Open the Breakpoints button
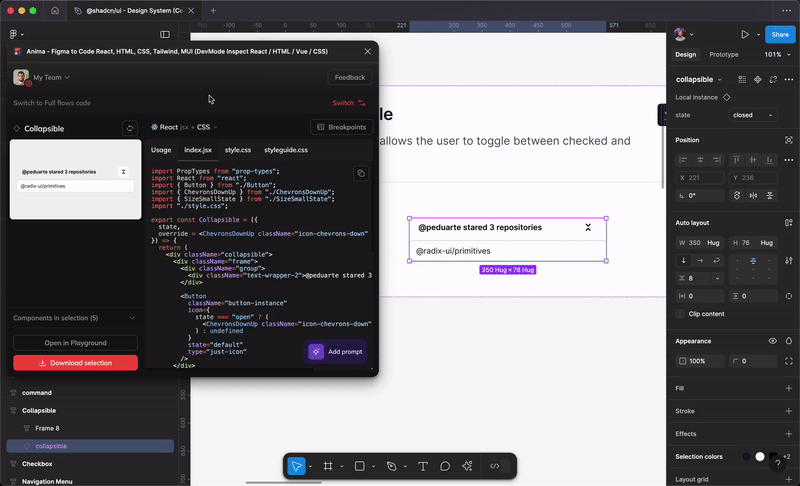The image size is (800, 486). 341,127
